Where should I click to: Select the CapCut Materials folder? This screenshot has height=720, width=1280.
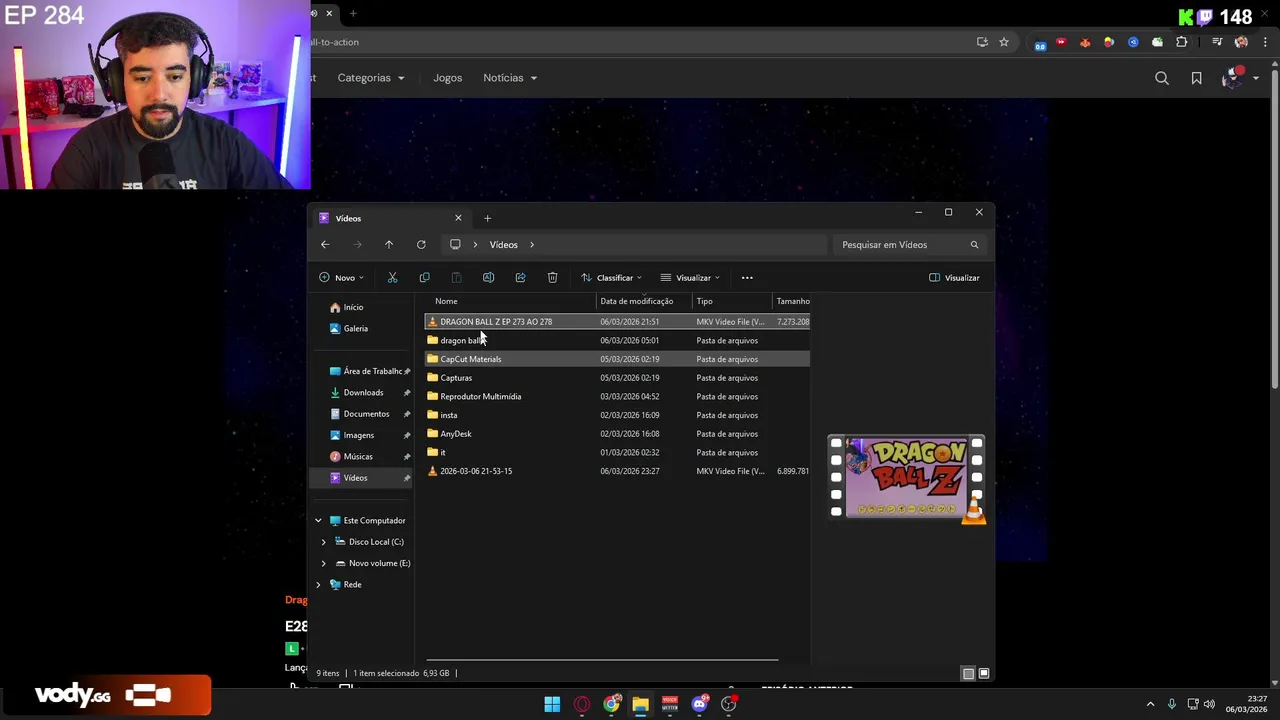[617, 359]
